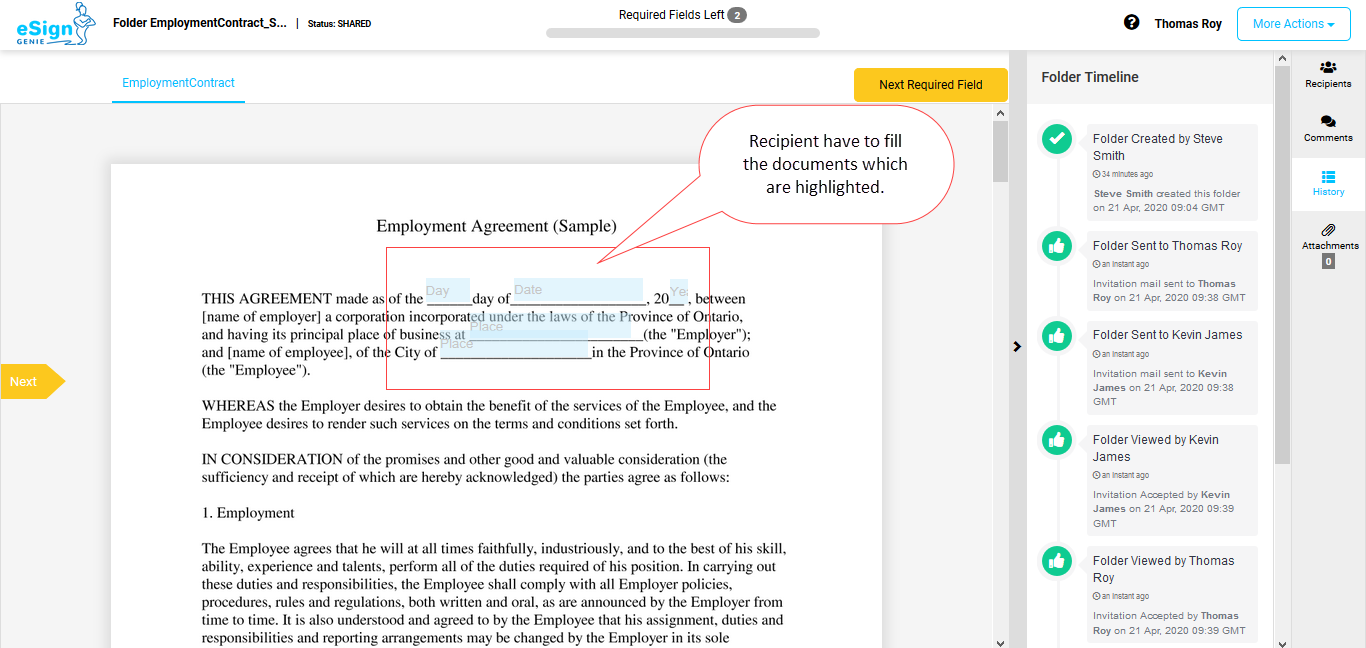Image resolution: width=1366 pixels, height=648 pixels.
Task: Collapse the Folder Timeline panel with the arrow
Action: point(1017,347)
